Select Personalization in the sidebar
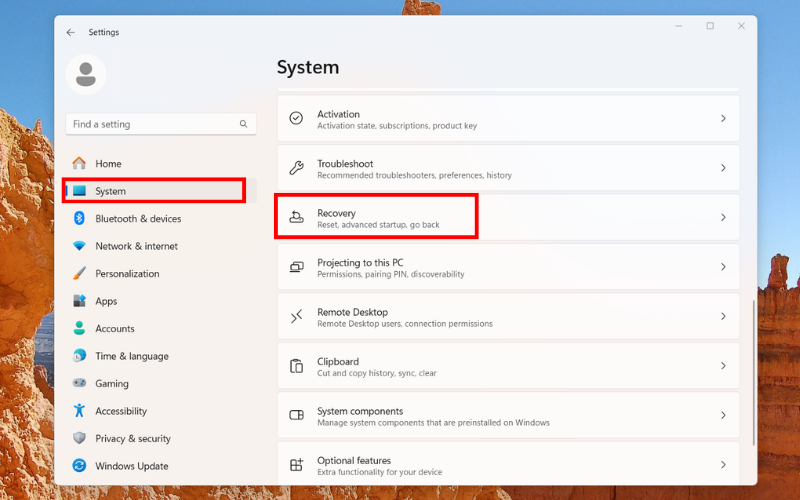The image size is (800, 500). click(x=127, y=273)
